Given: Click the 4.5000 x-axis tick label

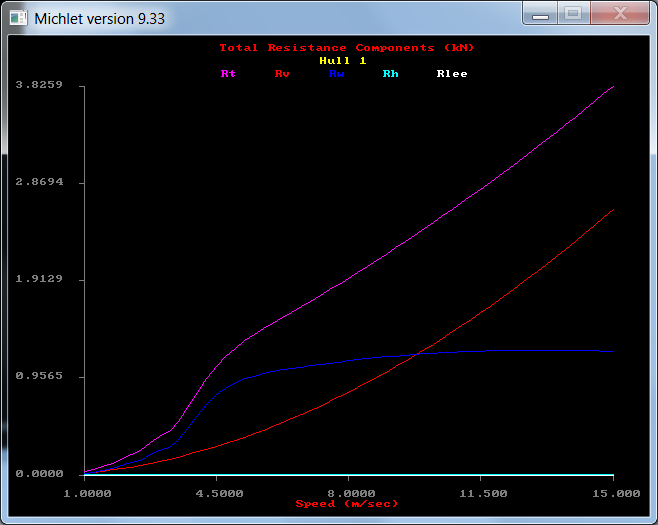Looking at the screenshot, I should [x=217, y=493].
